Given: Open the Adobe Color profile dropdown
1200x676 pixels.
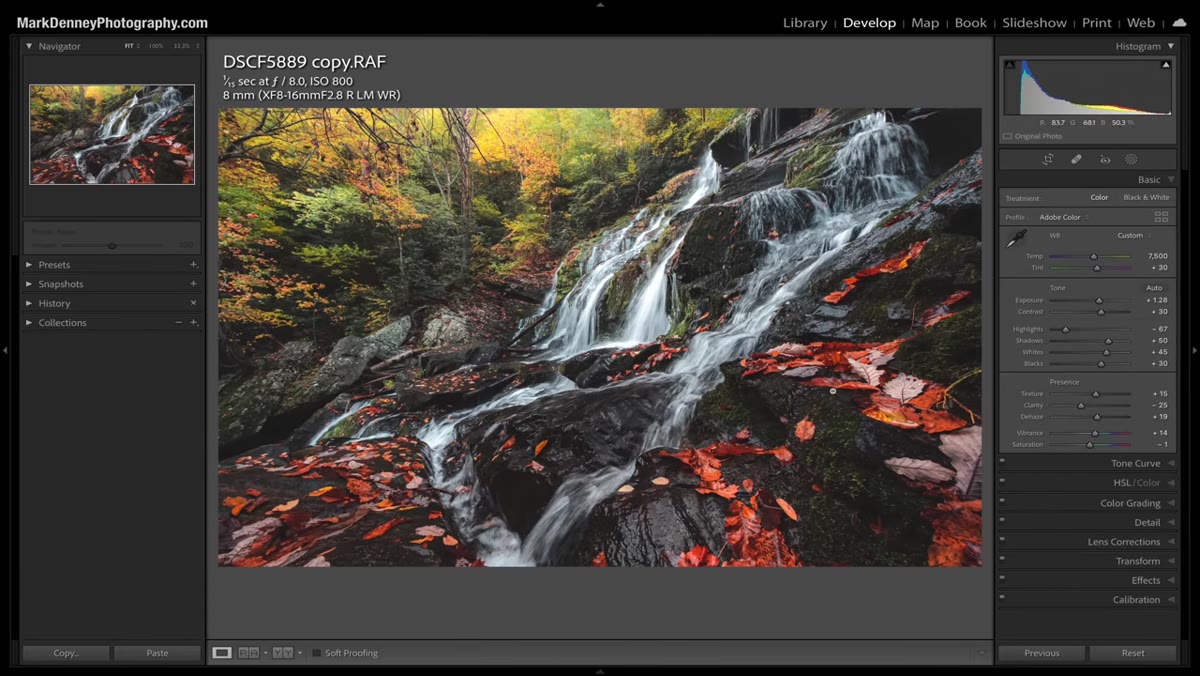Looking at the screenshot, I should [x=1063, y=217].
